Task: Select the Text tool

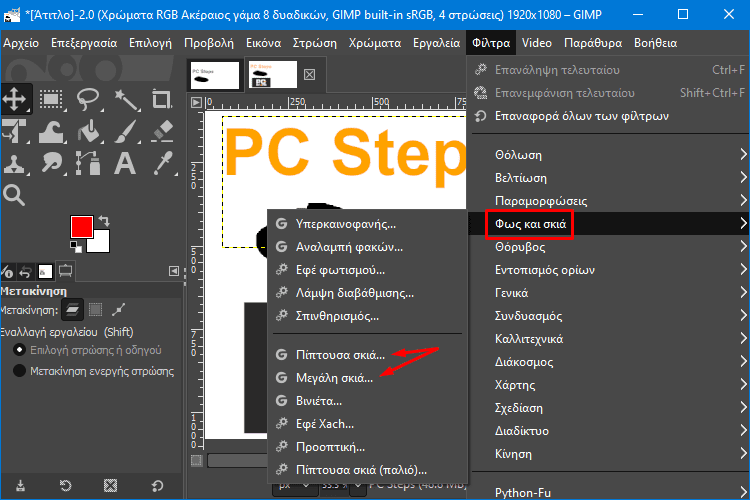Action: click(125, 163)
